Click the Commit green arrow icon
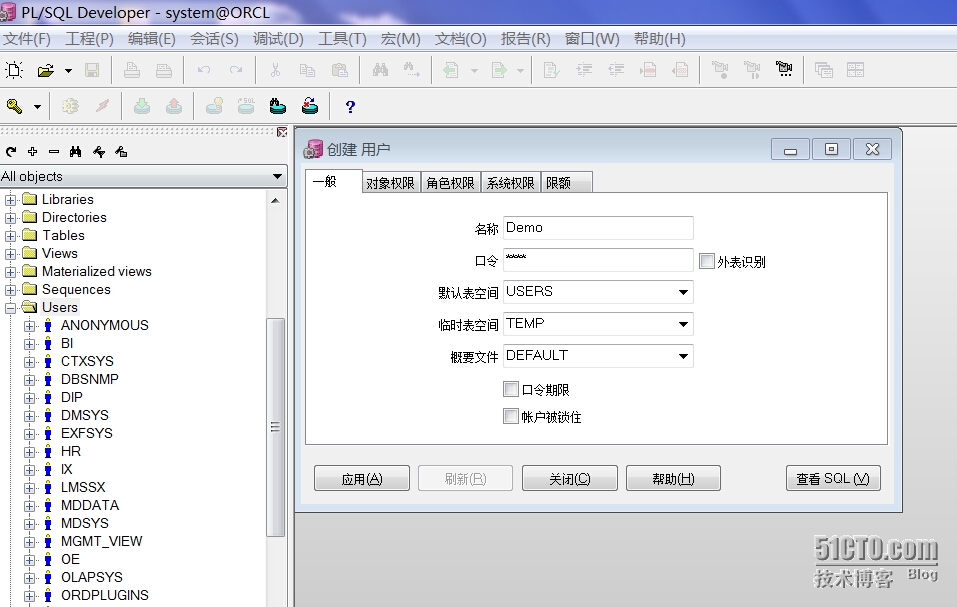The height and width of the screenshot is (607, 957). point(142,107)
